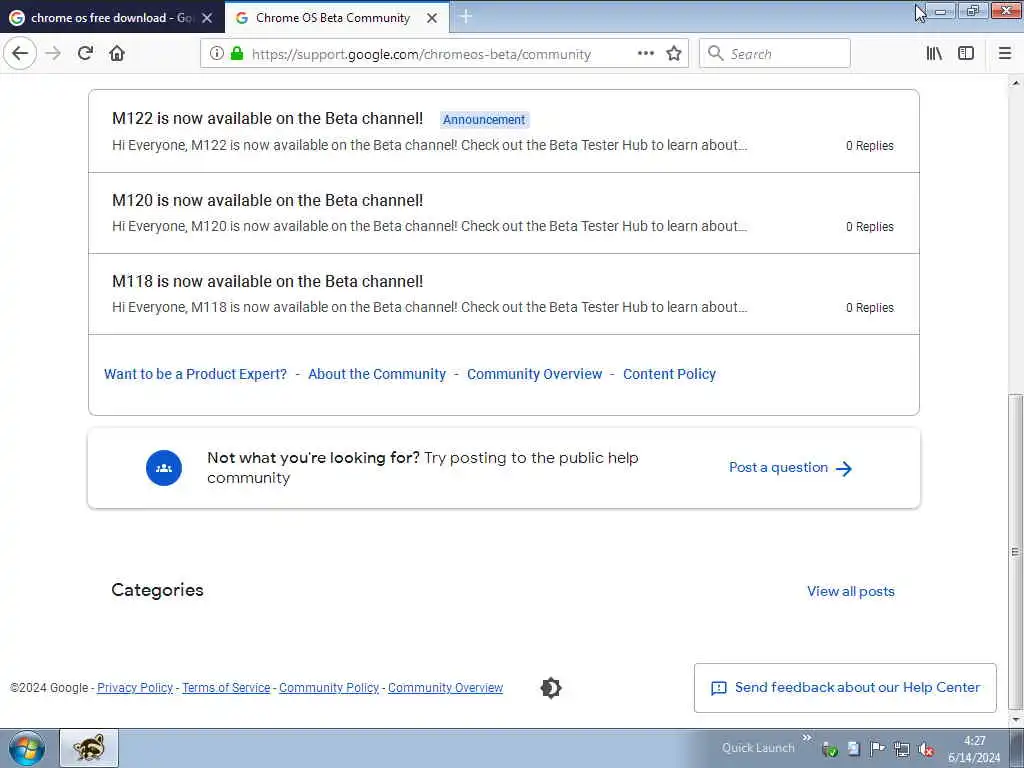Click the Categories heading
The image size is (1024, 768).
pyautogui.click(x=157, y=590)
